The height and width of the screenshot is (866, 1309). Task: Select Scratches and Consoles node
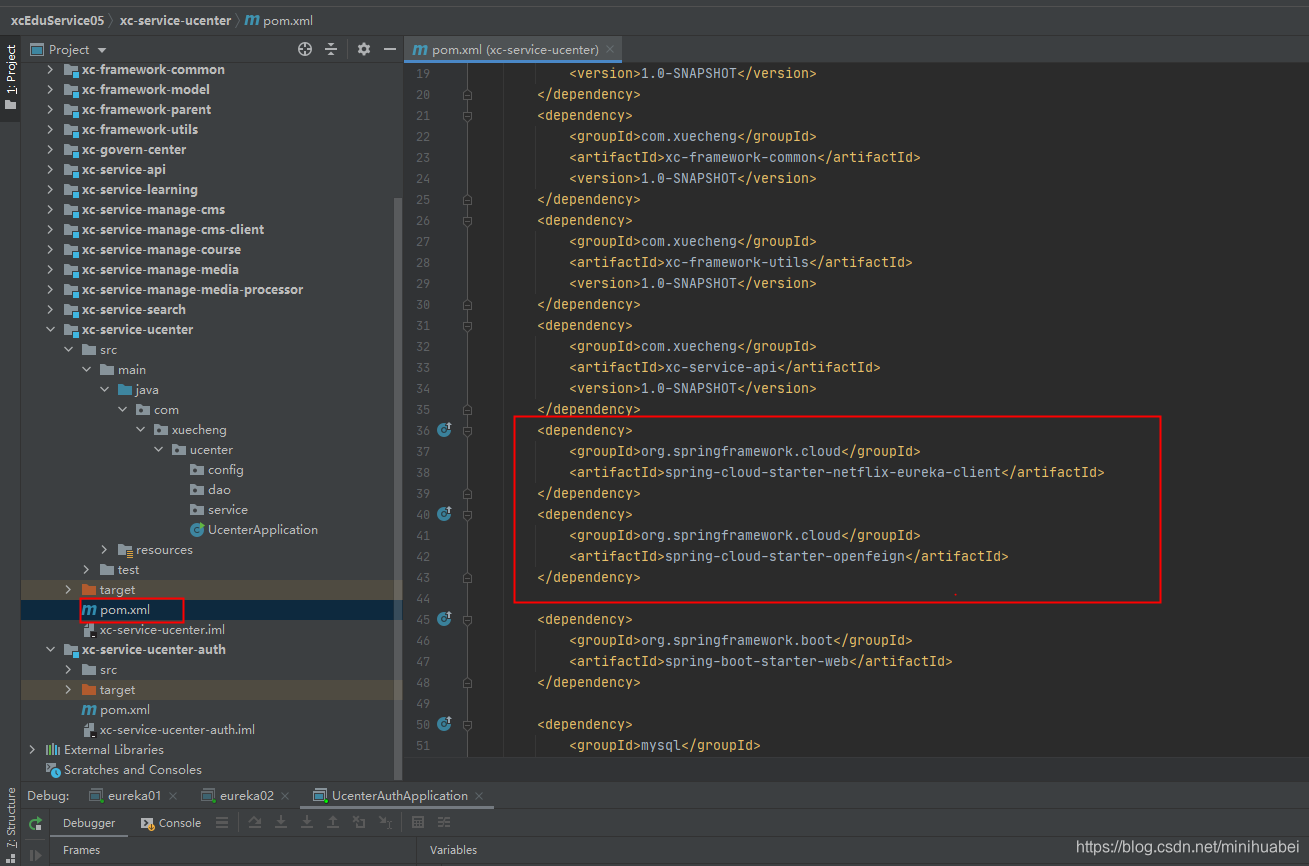pyautogui.click(x=123, y=769)
